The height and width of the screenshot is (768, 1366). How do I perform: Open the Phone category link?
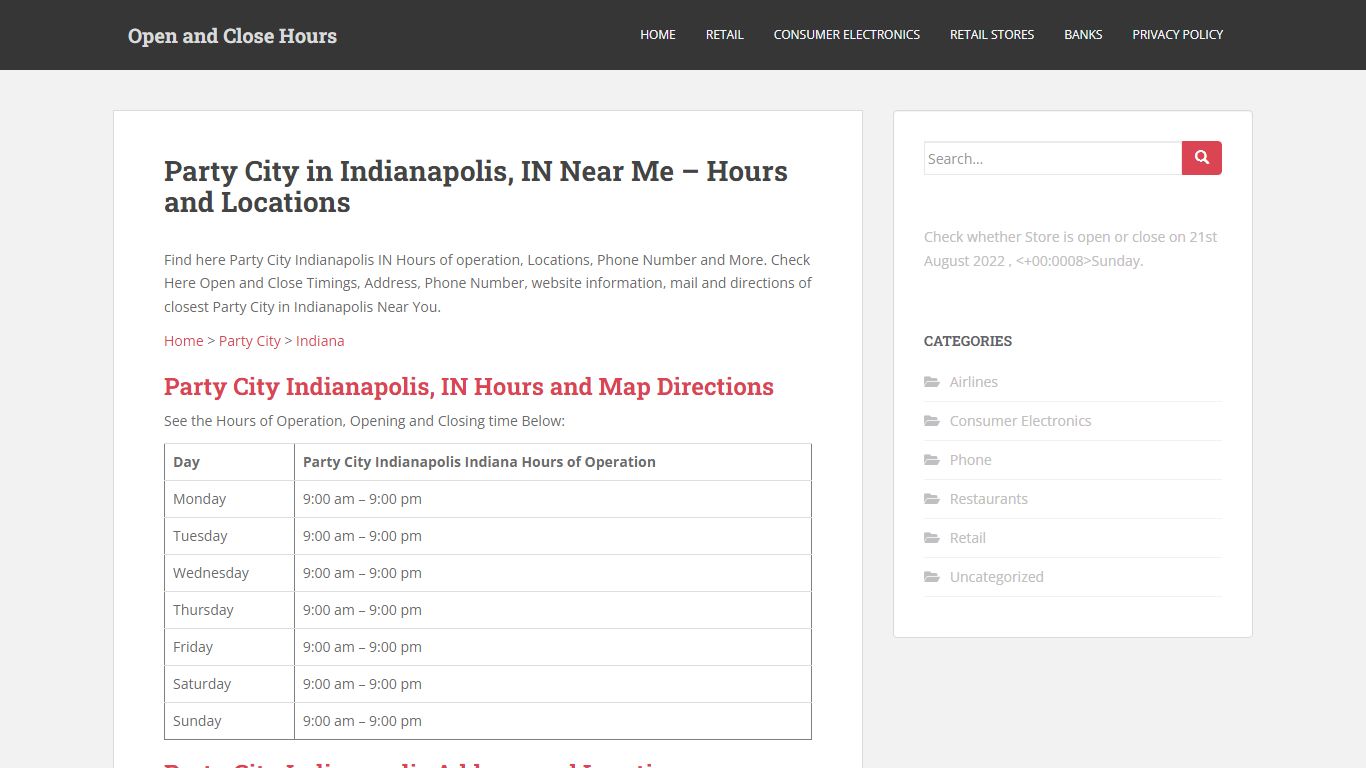[971, 460]
